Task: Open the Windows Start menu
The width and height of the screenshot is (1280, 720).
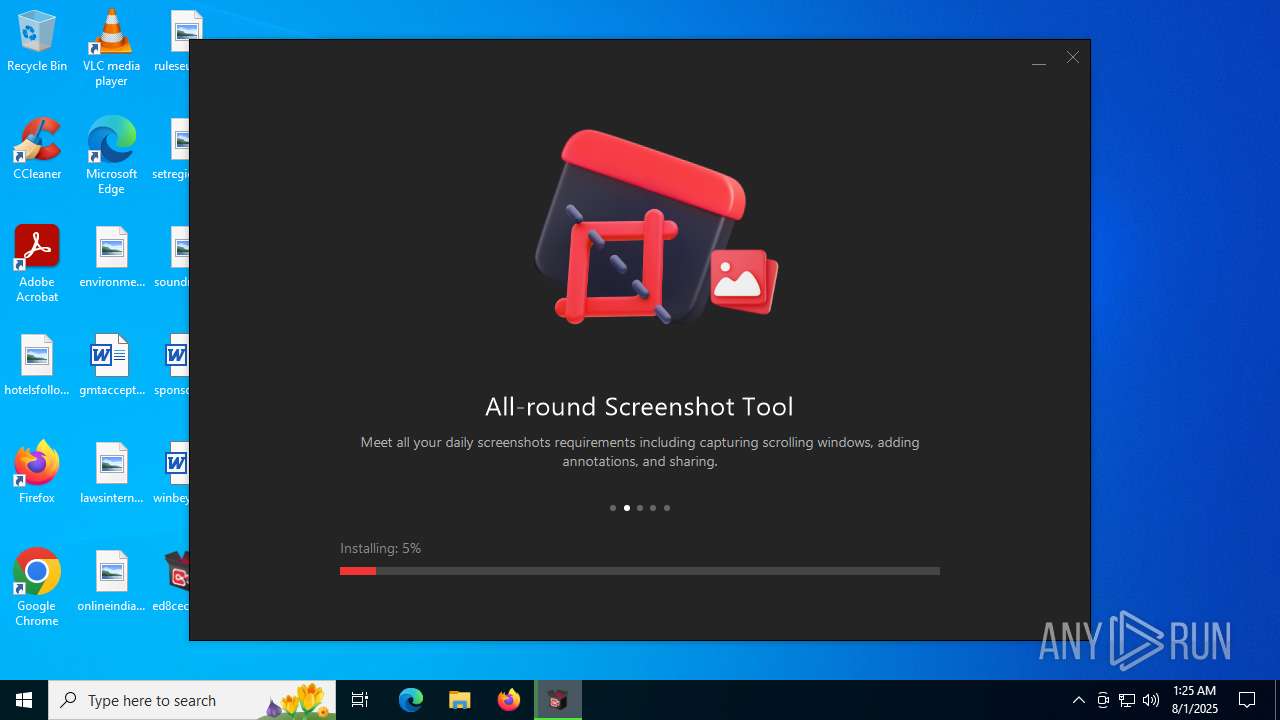Action: 24,700
